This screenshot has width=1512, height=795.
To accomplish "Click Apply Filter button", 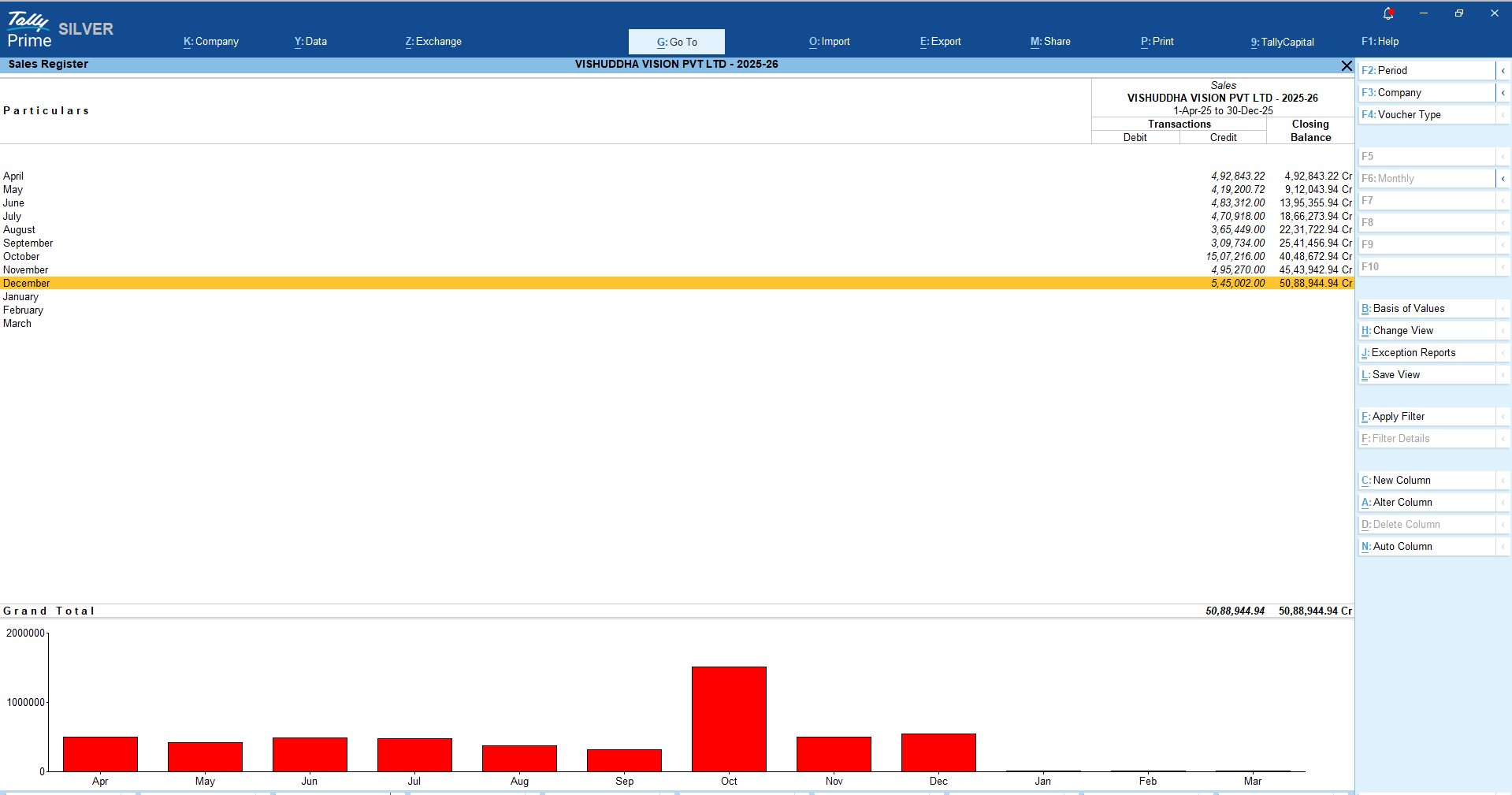I will pos(1426,417).
